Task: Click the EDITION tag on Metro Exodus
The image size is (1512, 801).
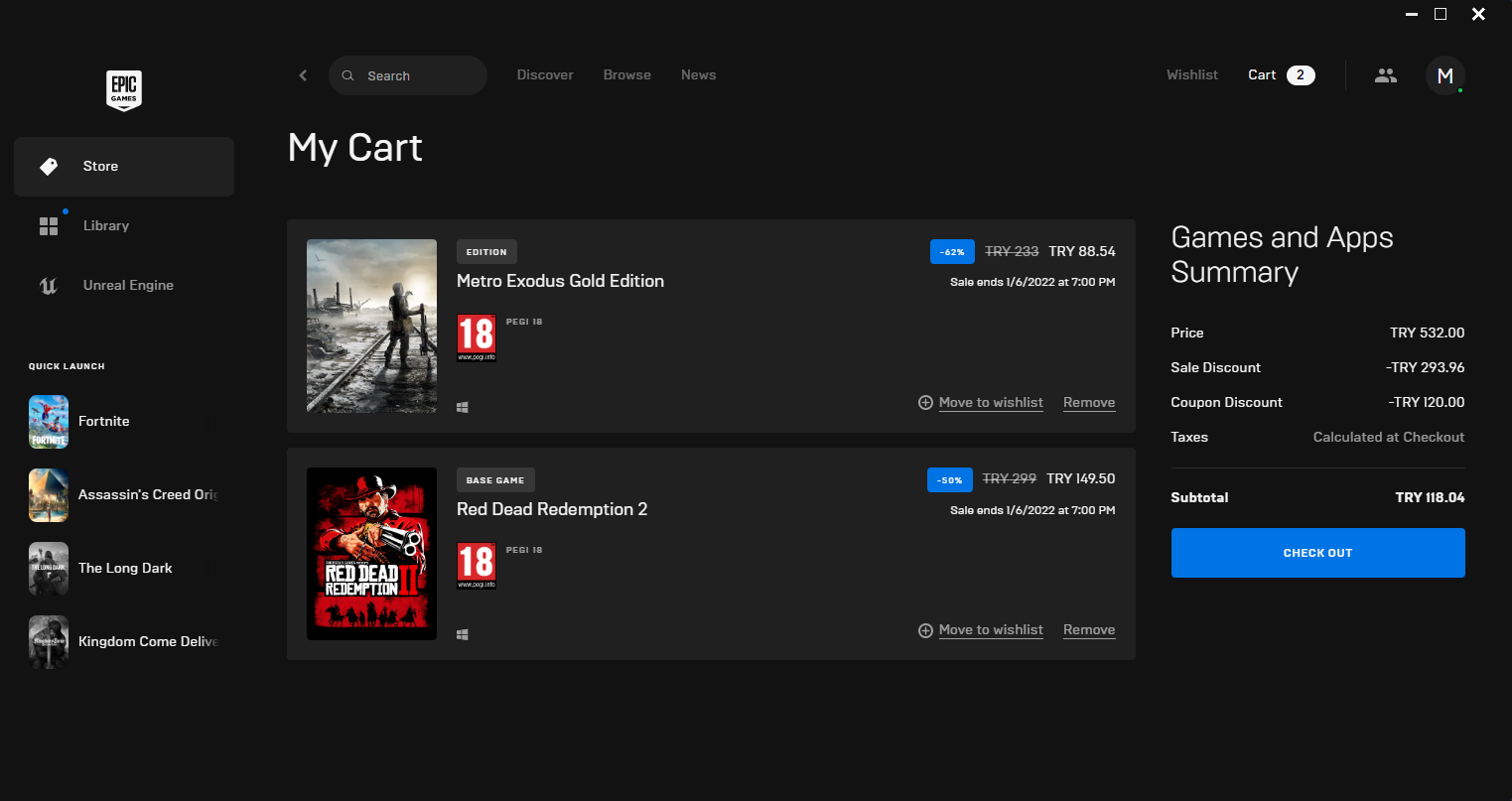Action: tap(486, 252)
